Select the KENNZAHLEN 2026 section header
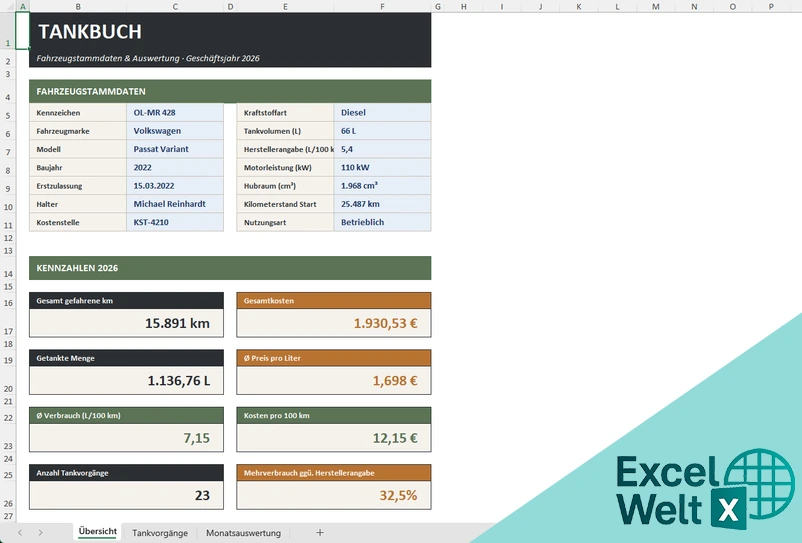This screenshot has height=543, width=802. [x=230, y=268]
